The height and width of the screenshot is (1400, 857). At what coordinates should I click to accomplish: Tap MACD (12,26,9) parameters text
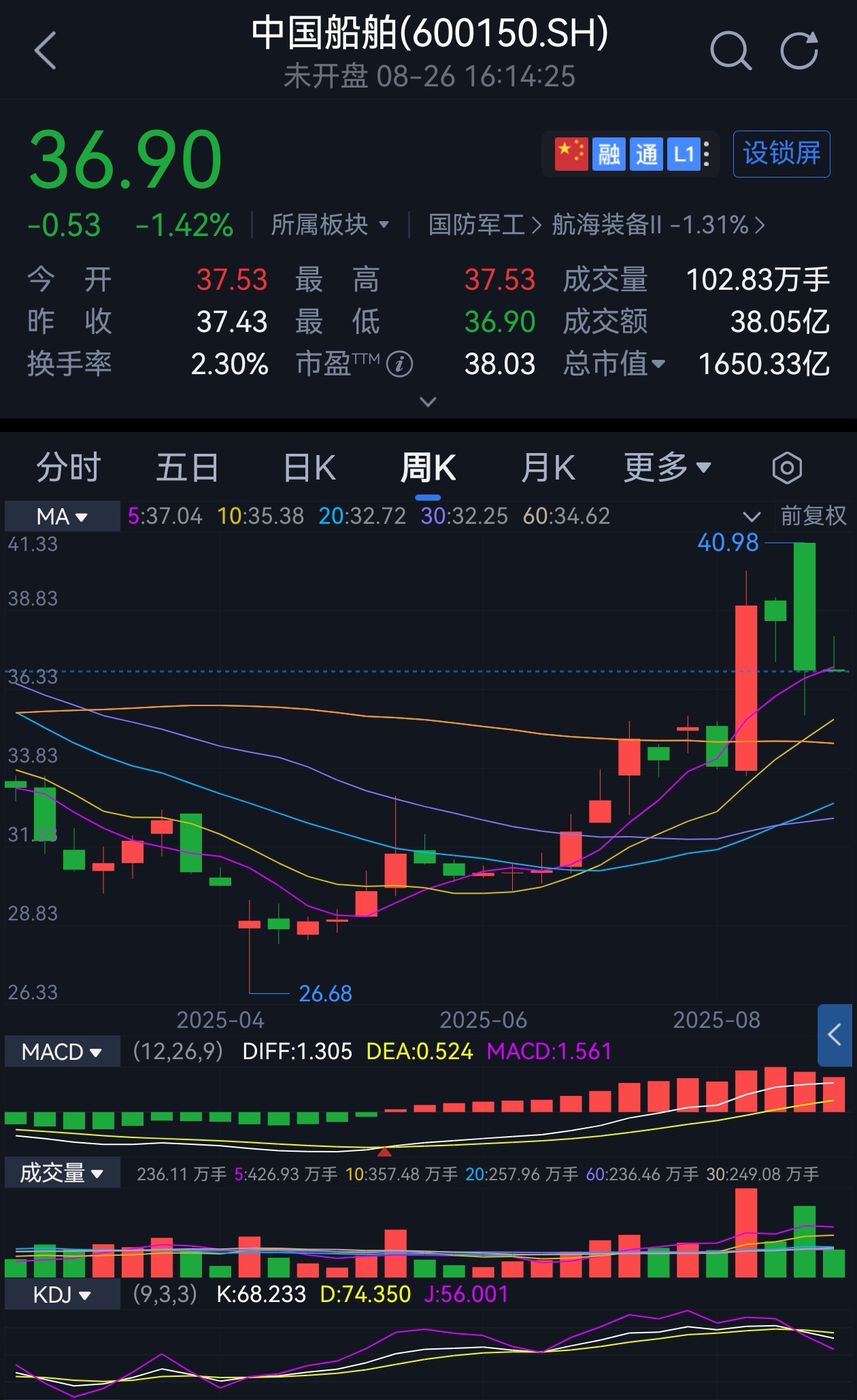pyautogui.click(x=178, y=1052)
